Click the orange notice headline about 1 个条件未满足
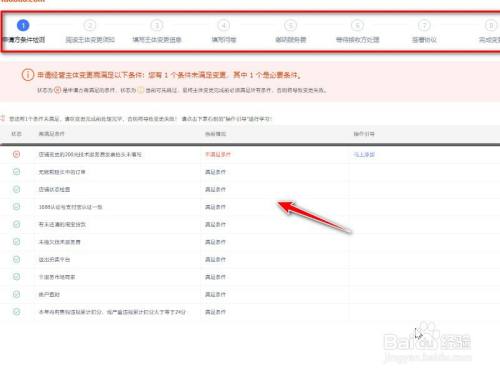The height and width of the screenshot is (375, 500). pyautogui.click(x=169, y=75)
